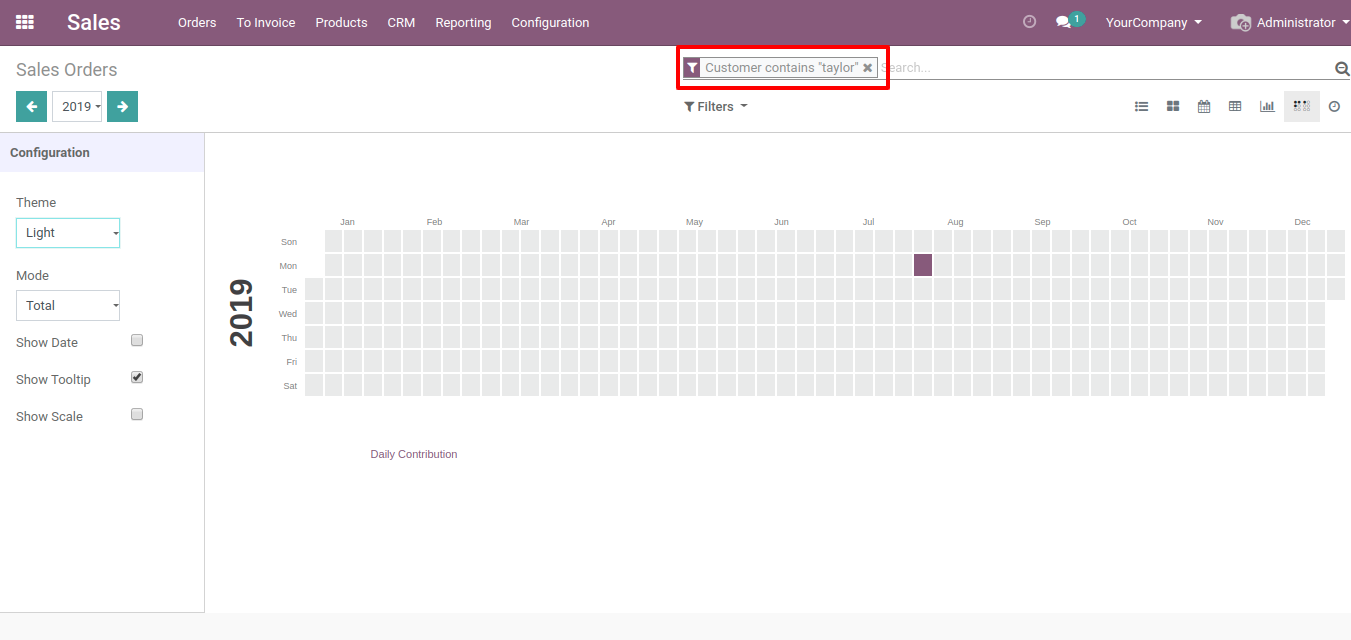Switch to list view
The height and width of the screenshot is (640, 1351).
1141,107
